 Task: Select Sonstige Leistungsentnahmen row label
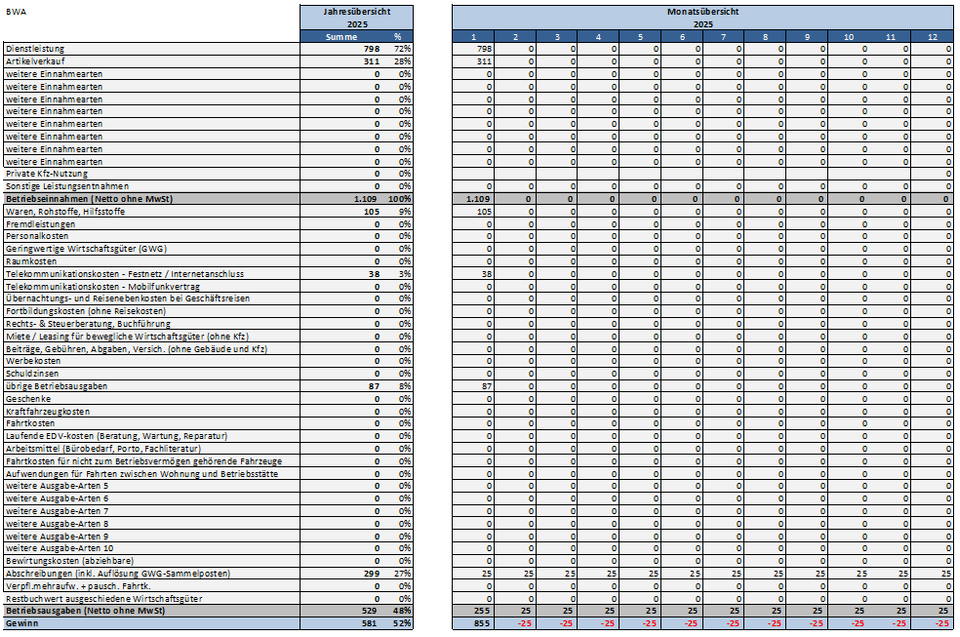[x=67, y=186]
